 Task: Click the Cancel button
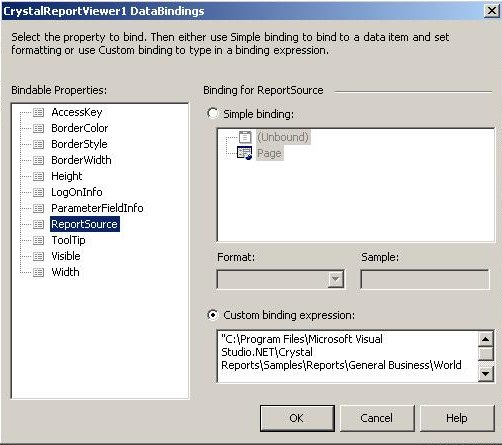377,418
